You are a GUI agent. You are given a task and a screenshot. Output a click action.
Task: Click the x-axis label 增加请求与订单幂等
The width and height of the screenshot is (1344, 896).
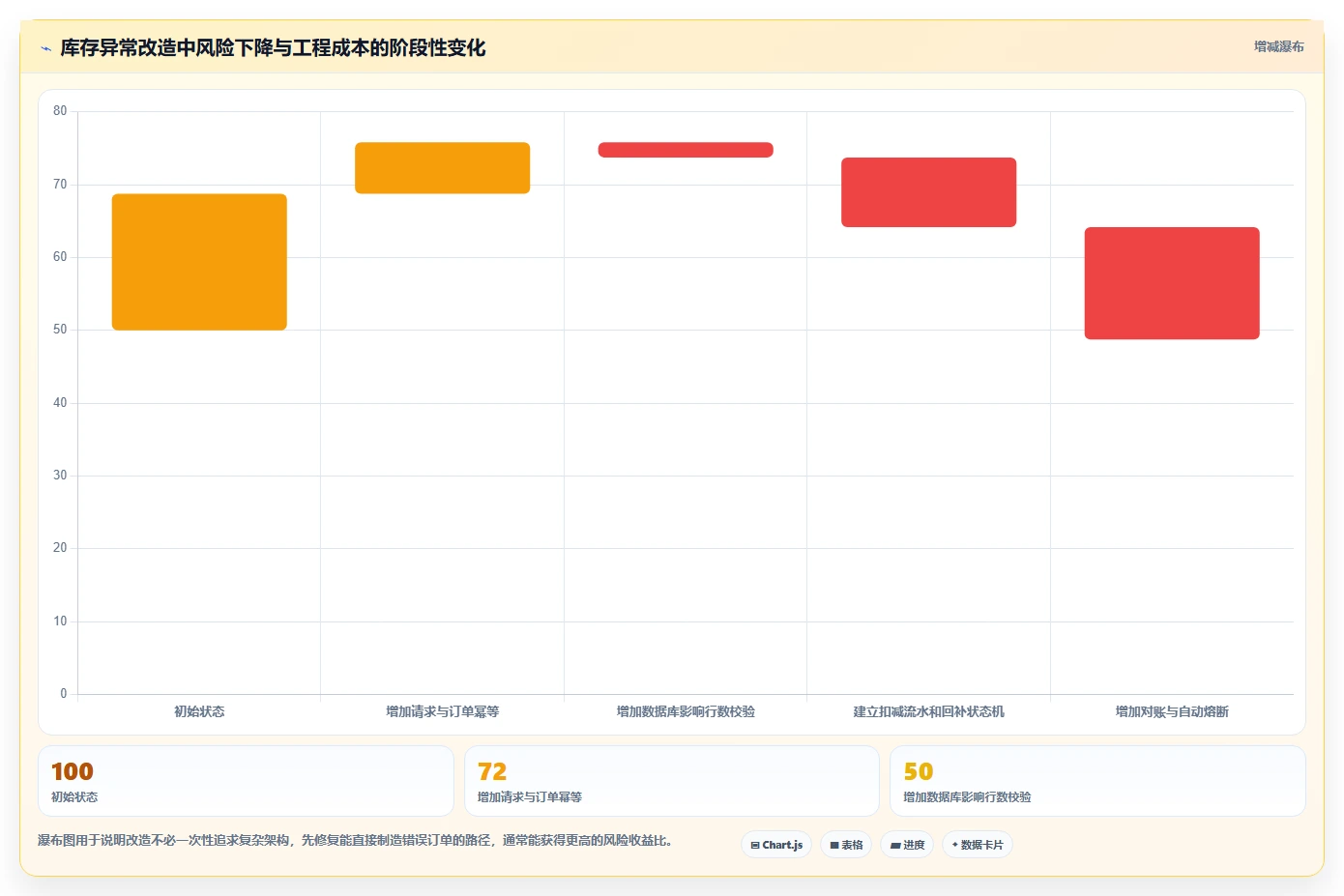tap(442, 711)
